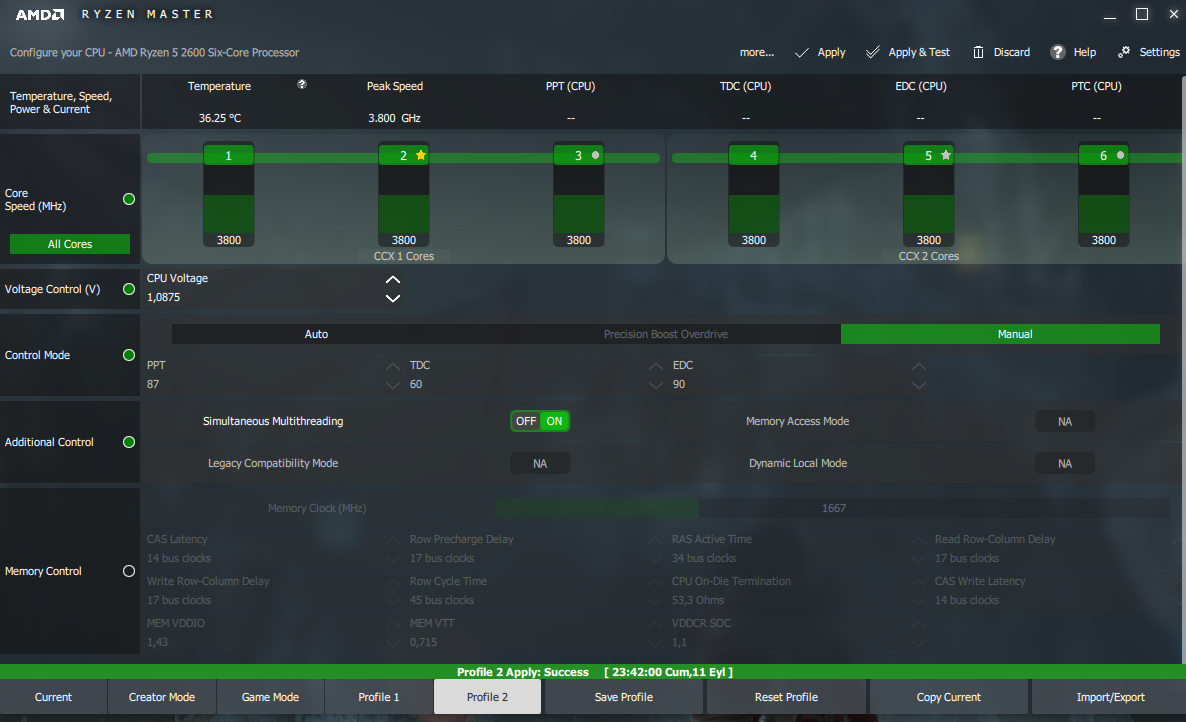The image size is (1186, 722).
Task: Click 'Profile 2 Apply: Success' status text
Action: [x=523, y=672]
